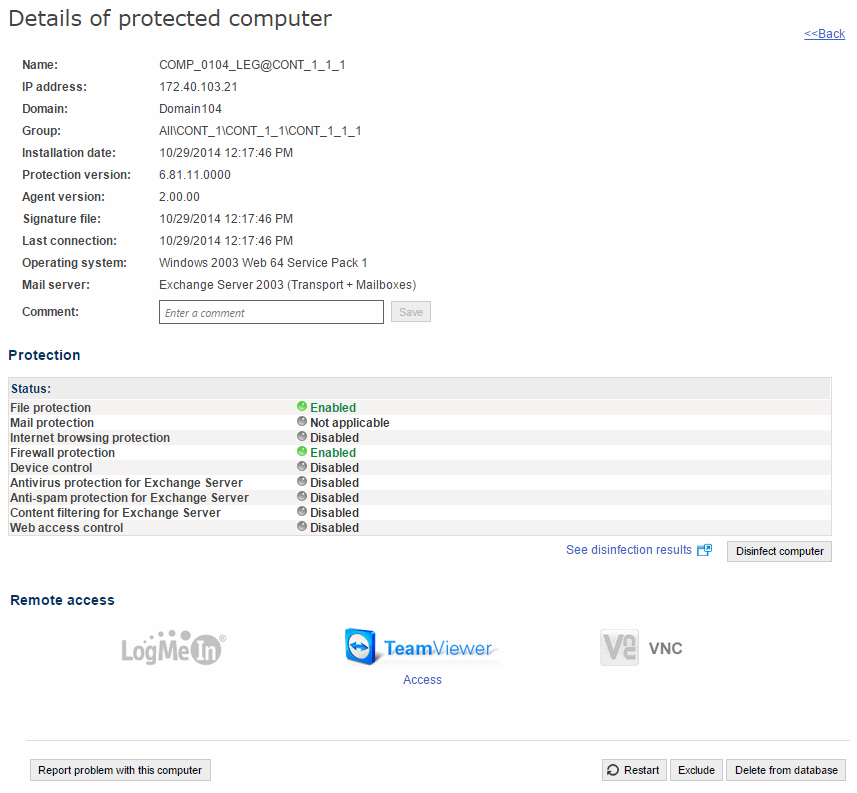857x793 pixels.
Task: Open the See disinfection results link
Action: click(628, 550)
